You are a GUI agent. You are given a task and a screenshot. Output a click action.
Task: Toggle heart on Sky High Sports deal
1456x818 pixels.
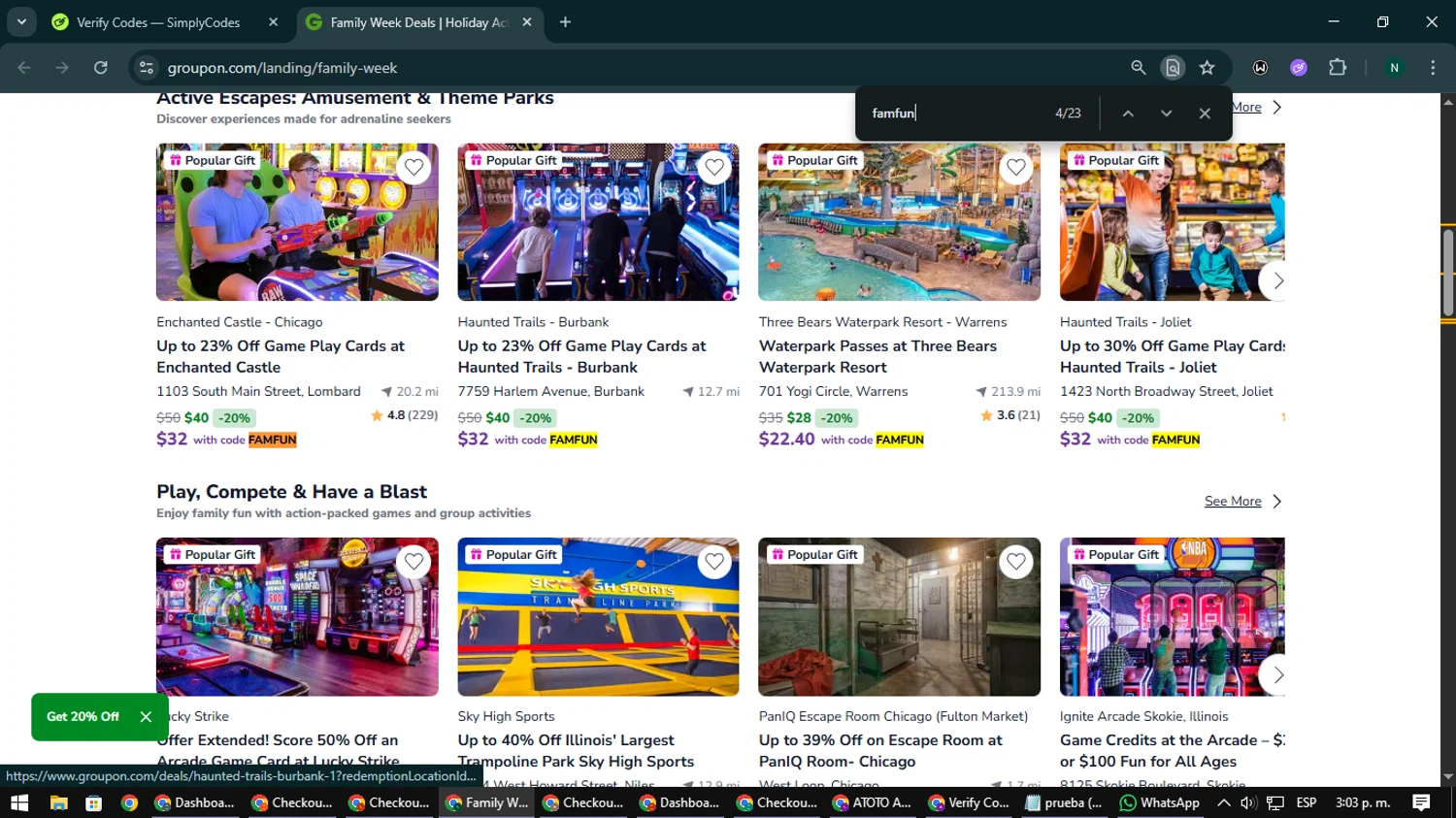pos(714,562)
